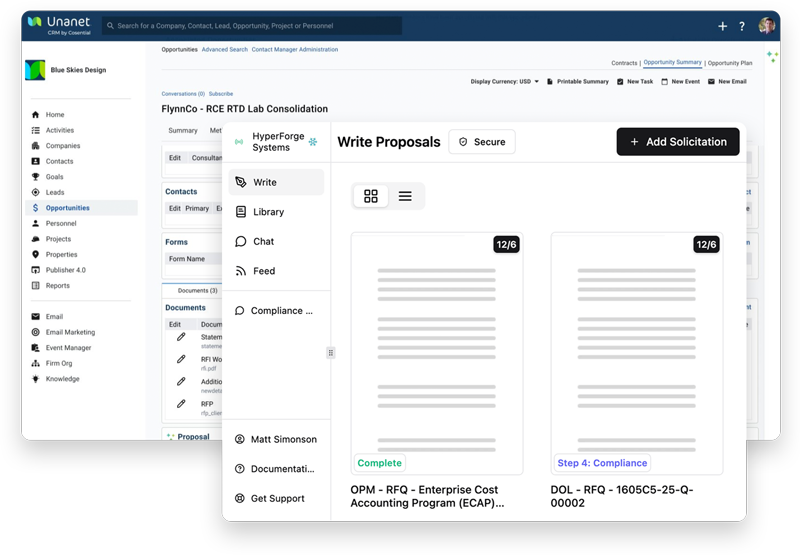The height and width of the screenshot is (555, 800).
Task: Open help question mark icon
Action: tap(742, 26)
